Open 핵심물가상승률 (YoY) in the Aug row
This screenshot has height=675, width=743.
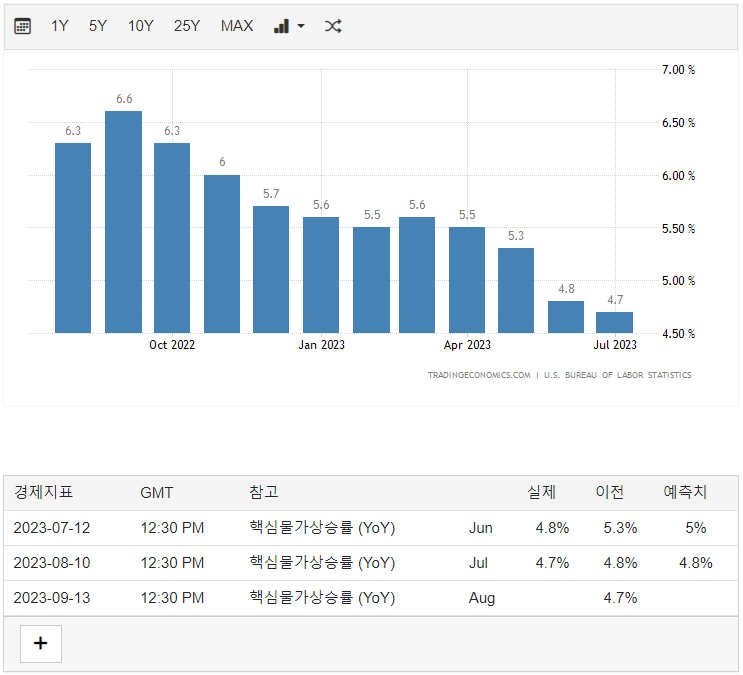[322, 598]
